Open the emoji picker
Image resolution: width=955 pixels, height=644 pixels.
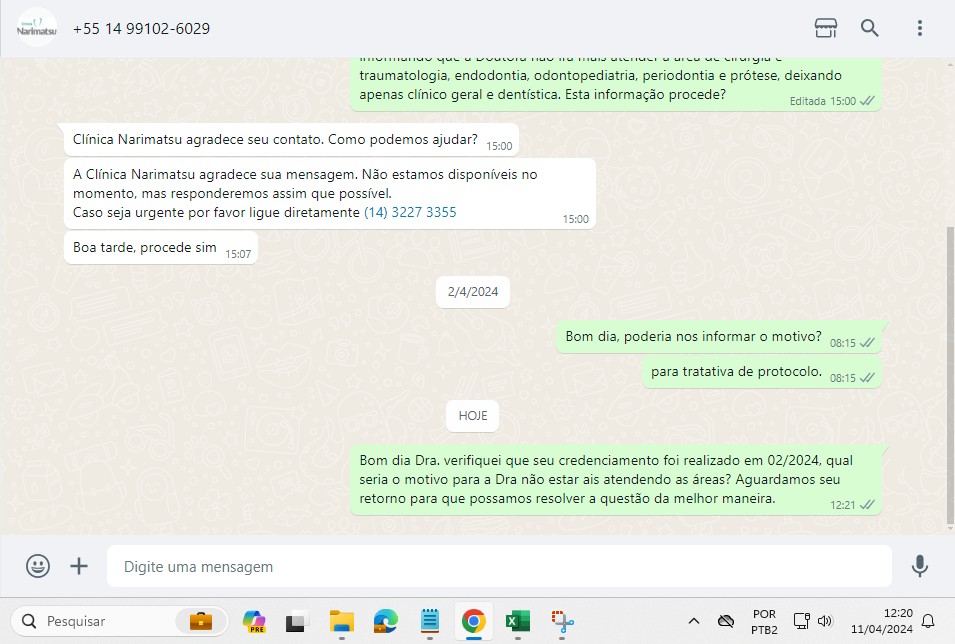[38, 566]
